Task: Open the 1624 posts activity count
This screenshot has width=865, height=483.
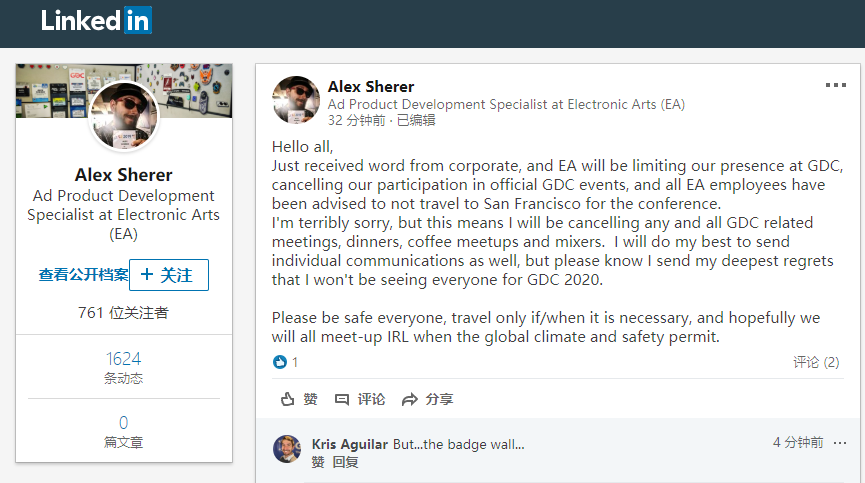Action: tap(124, 359)
